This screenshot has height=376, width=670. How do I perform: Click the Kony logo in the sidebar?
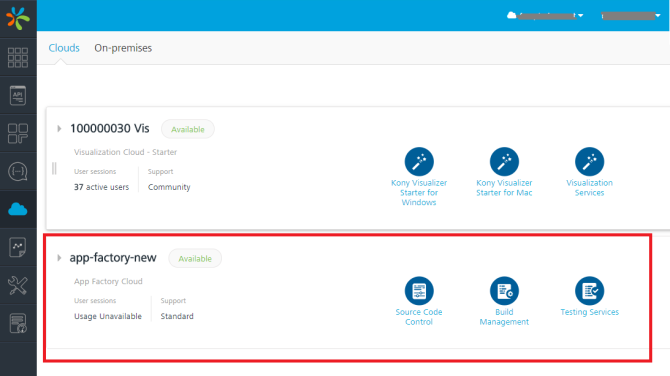[18, 18]
